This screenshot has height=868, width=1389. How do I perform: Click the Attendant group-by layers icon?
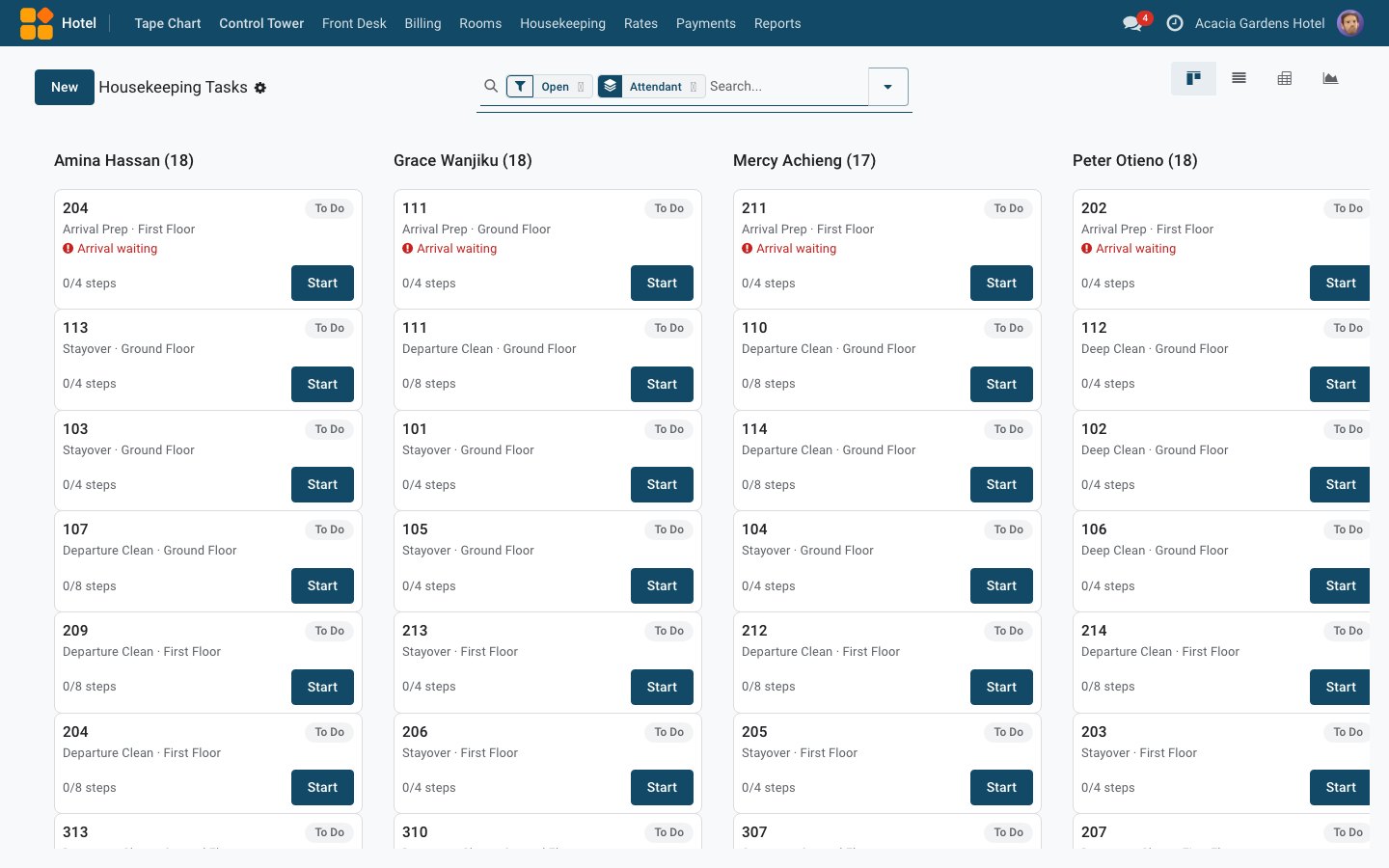[x=611, y=87]
